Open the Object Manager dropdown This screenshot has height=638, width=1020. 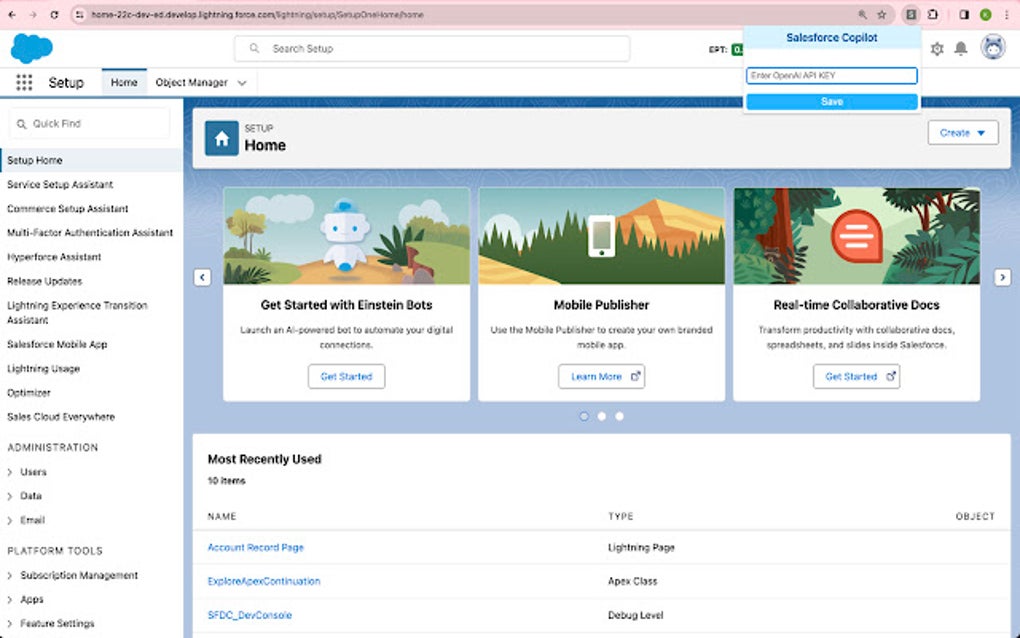coord(201,82)
